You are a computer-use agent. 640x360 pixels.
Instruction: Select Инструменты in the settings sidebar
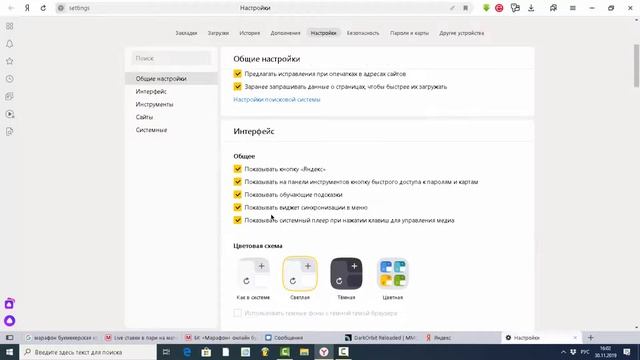click(171, 104)
